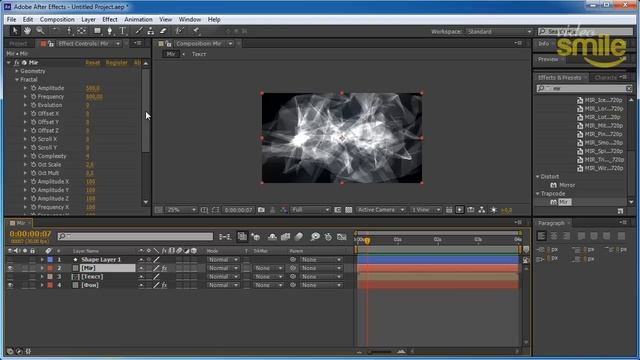This screenshot has width=640, height=360.
Task: Click the blue label swatch of Shape Layer 1
Action: click(x=50, y=260)
